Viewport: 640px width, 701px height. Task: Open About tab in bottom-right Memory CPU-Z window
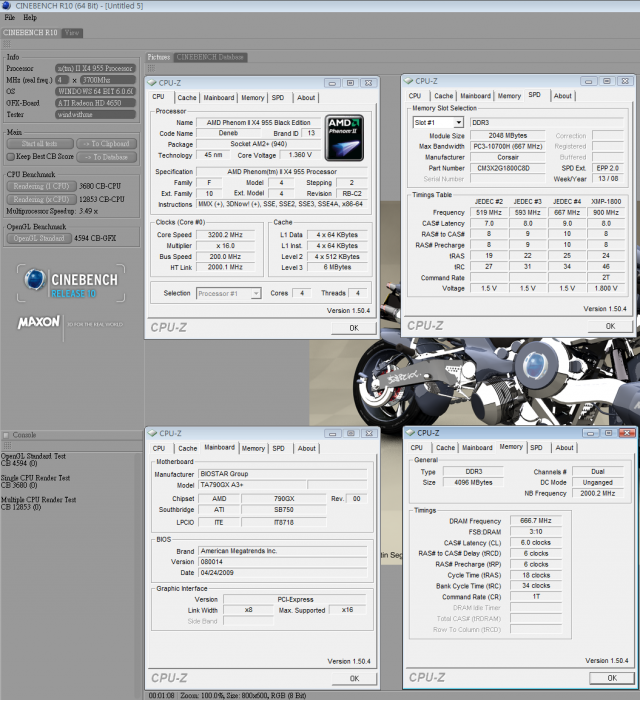pos(564,448)
